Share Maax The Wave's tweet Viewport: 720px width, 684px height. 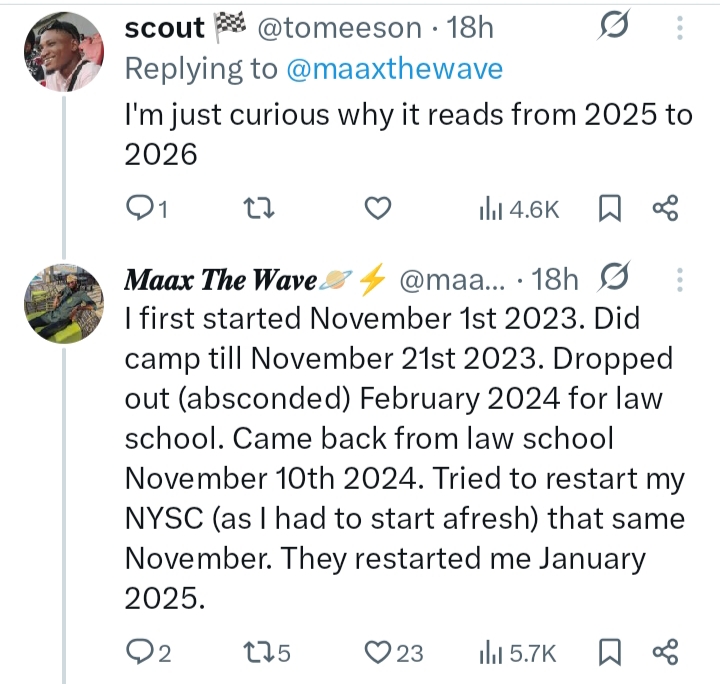[665, 653]
